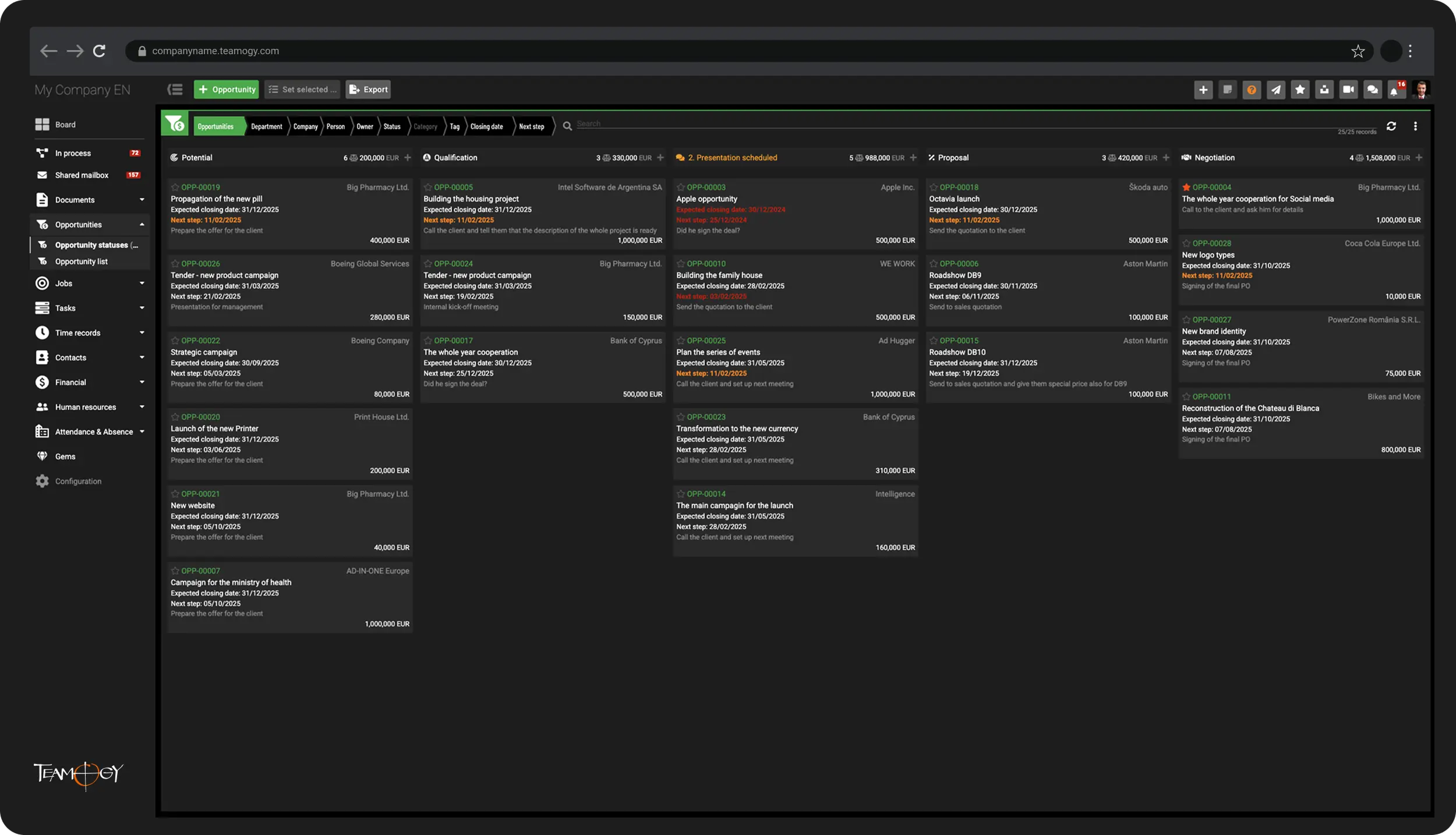Expand the Jobs sidebar section
The image size is (1456, 835).
click(x=142, y=283)
